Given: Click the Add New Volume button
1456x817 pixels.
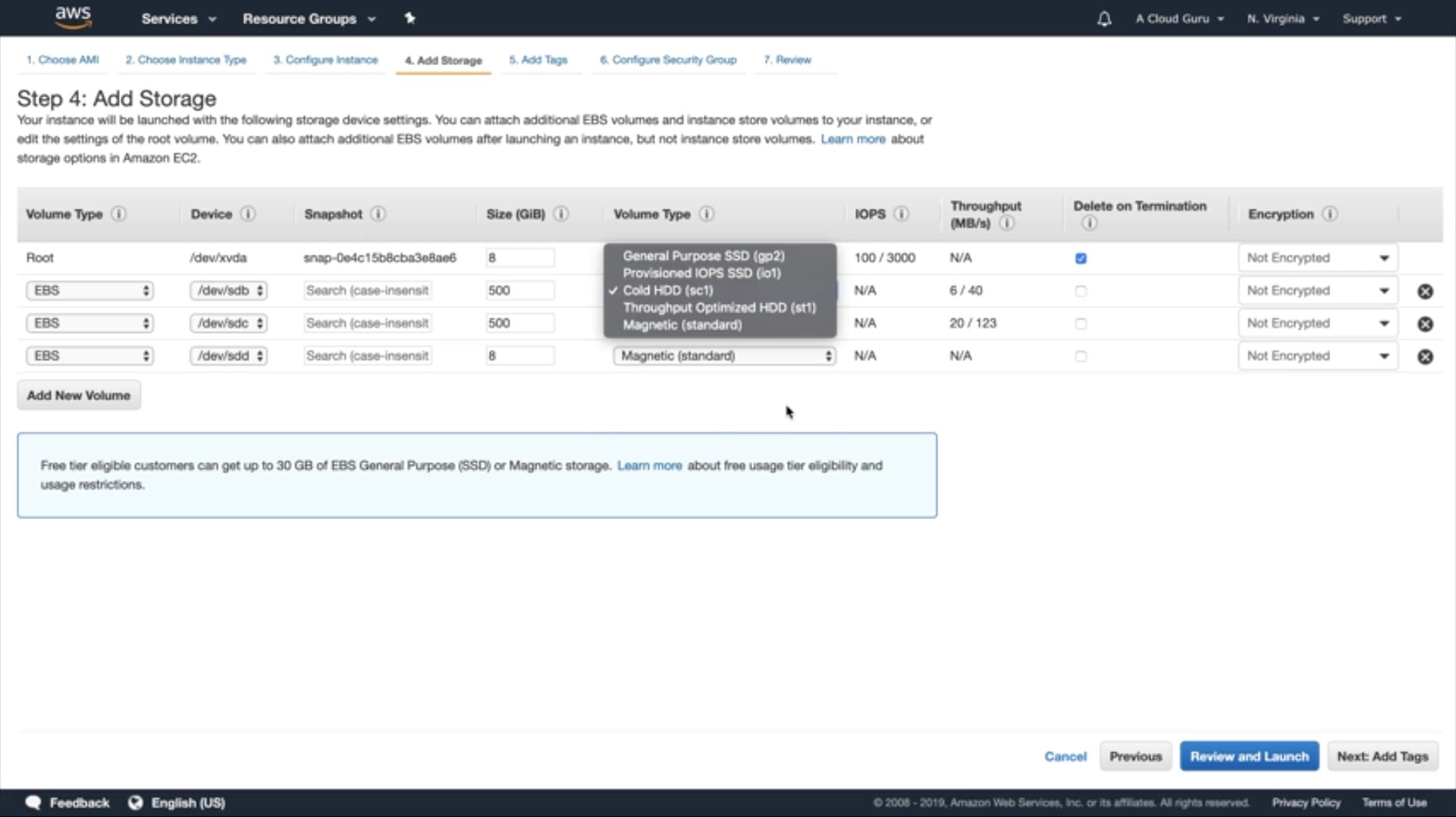Looking at the screenshot, I should [x=79, y=395].
